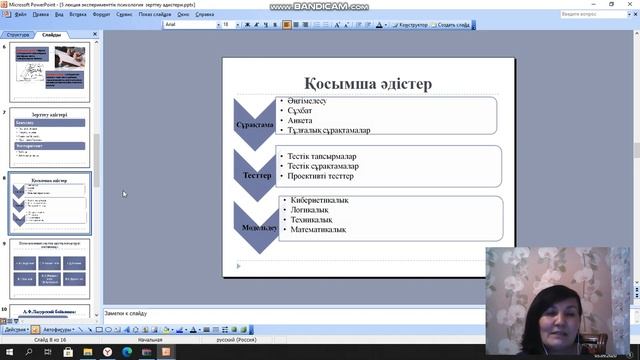Open the Вид menu
The image size is (640, 360).
click(59, 14)
